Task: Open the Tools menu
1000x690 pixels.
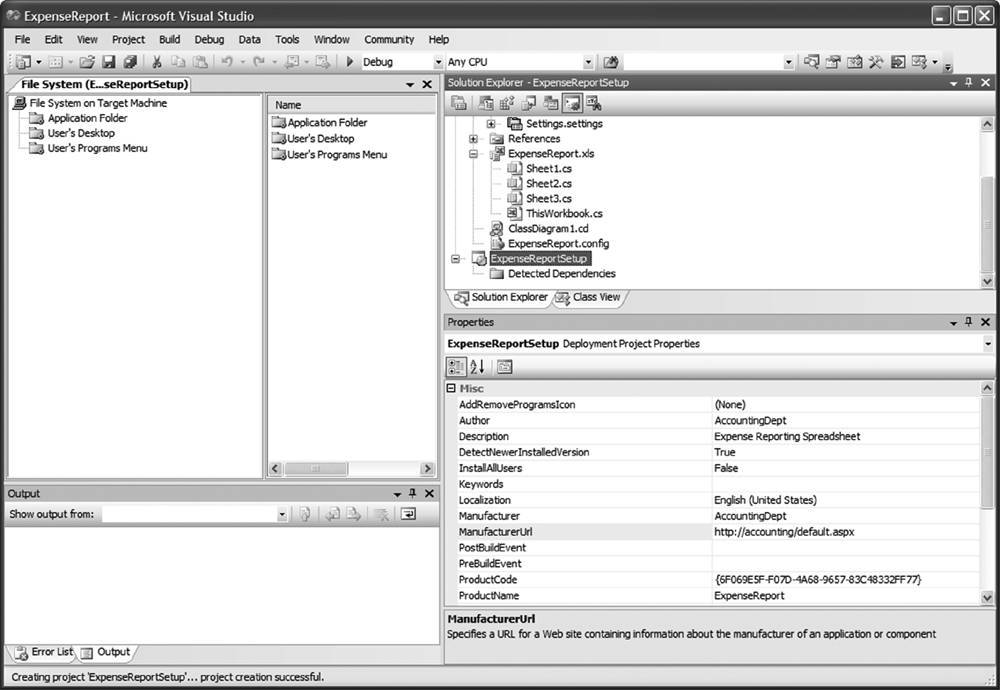Action: pyautogui.click(x=287, y=40)
